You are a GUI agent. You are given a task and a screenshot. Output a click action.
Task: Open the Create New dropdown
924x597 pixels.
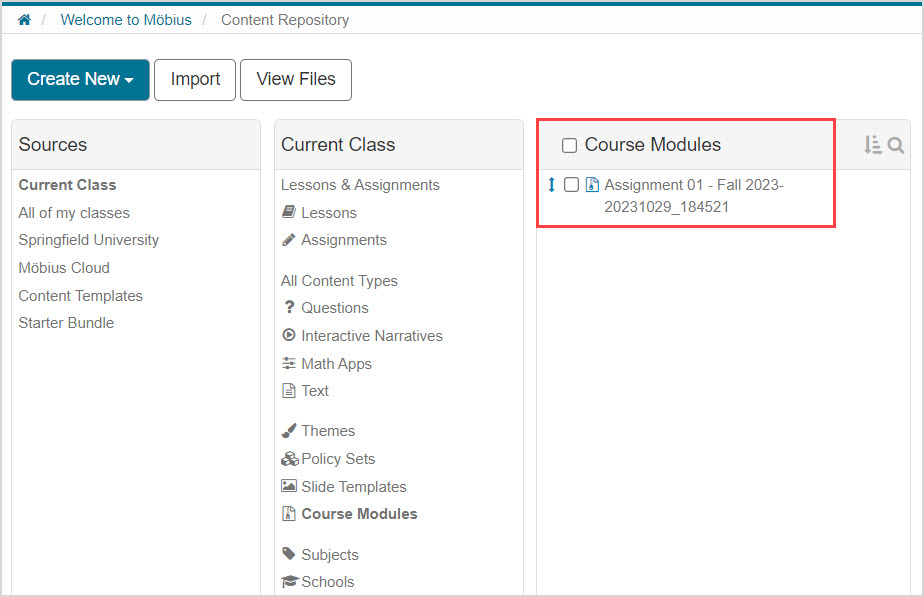coord(80,80)
